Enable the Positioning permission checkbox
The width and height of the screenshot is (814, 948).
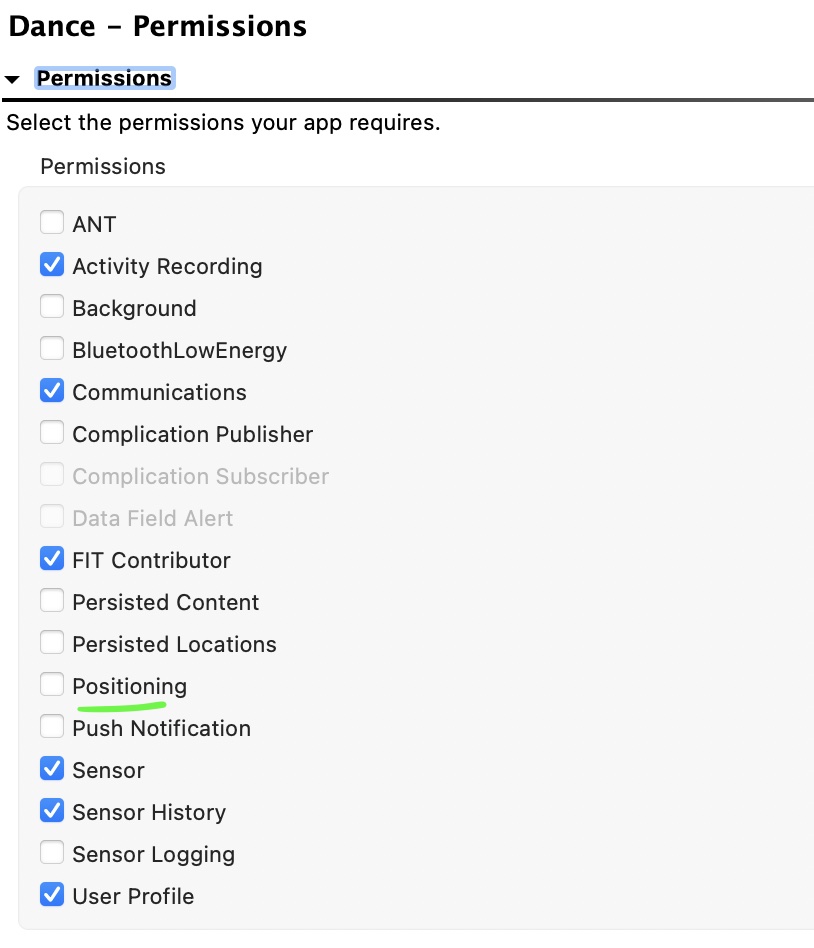[x=52, y=685]
